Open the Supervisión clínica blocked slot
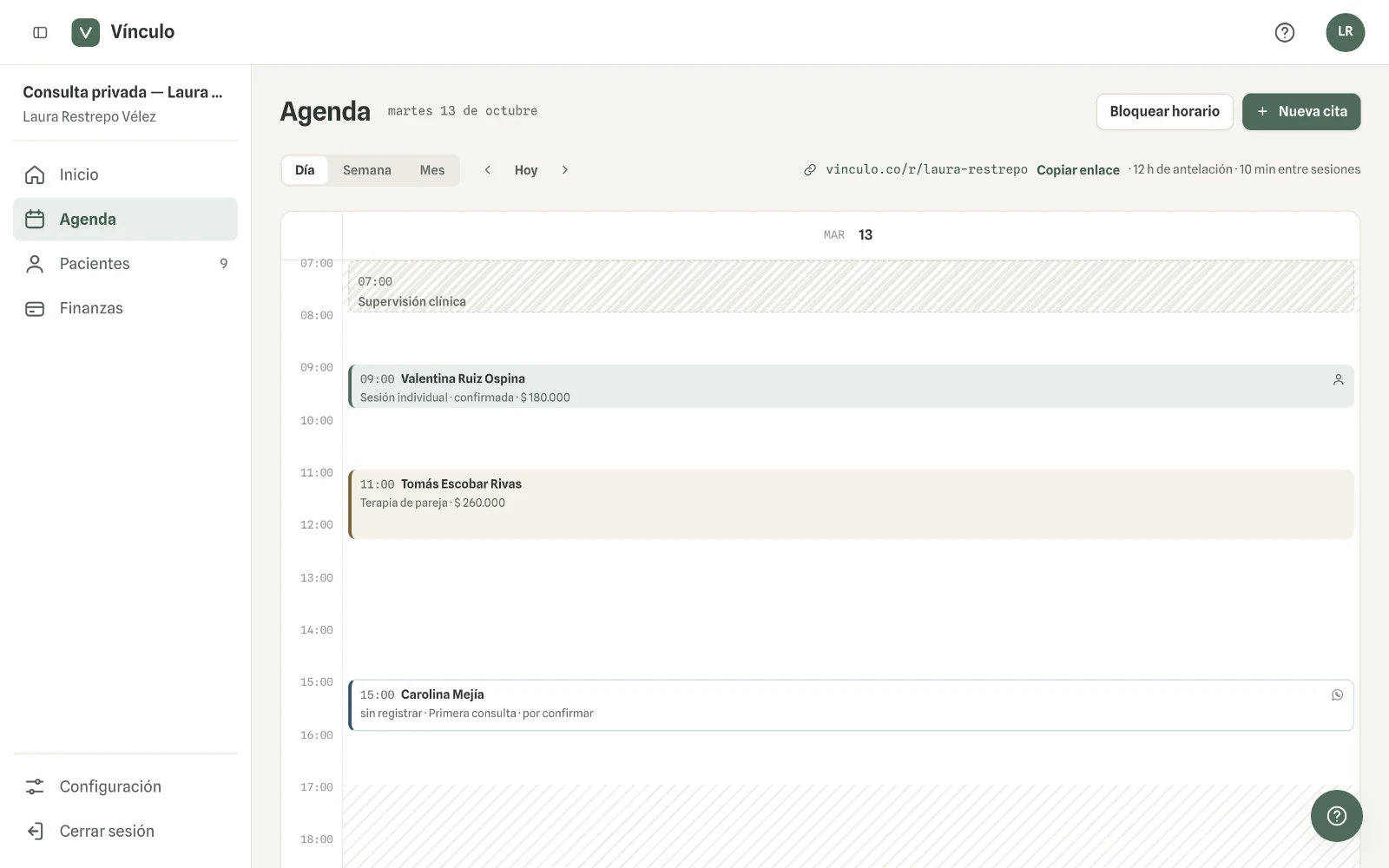The image size is (1389, 868). pyautogui.click(x=851, y=287)
